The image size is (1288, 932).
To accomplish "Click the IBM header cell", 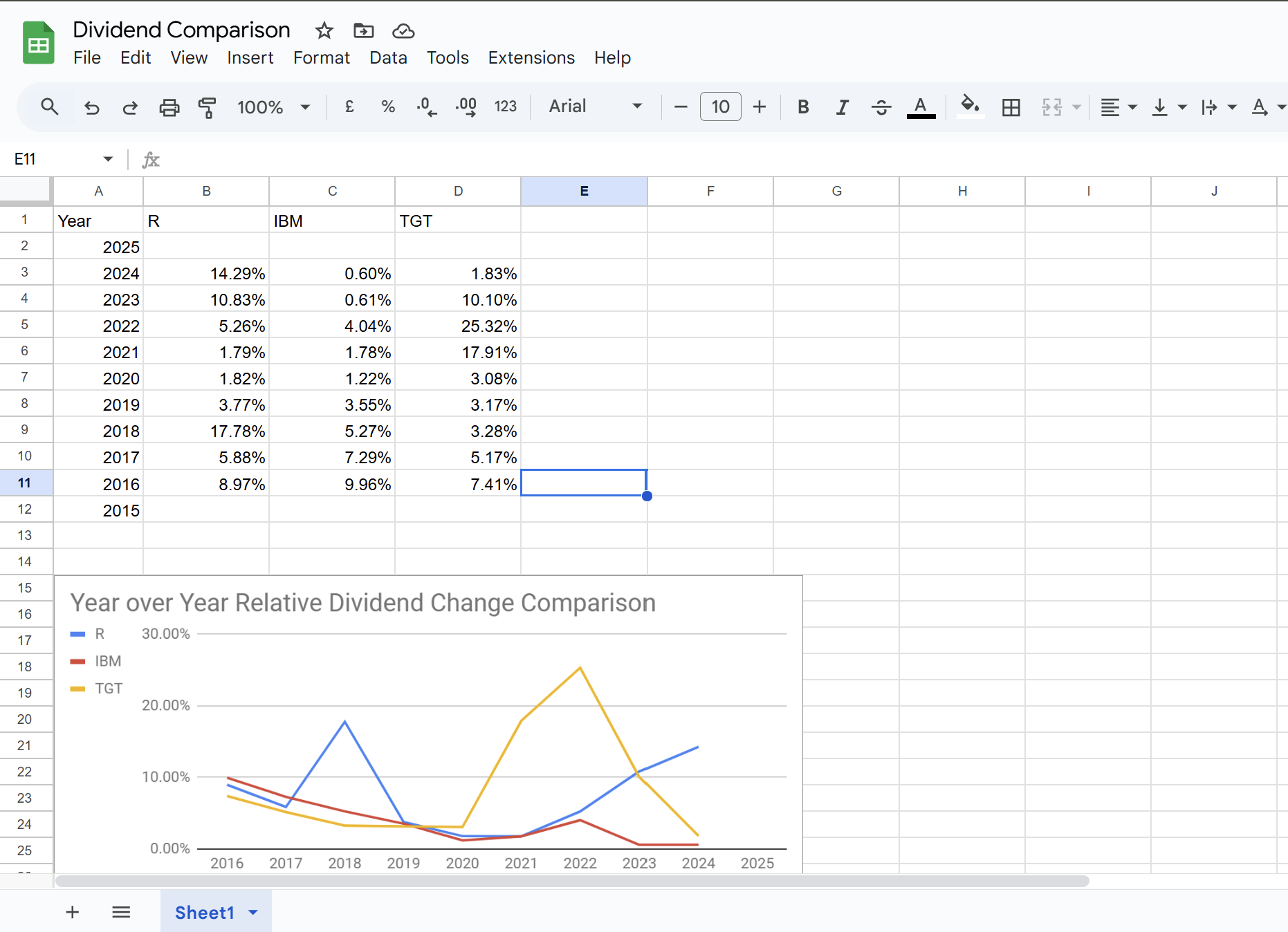I will (332, 220).
